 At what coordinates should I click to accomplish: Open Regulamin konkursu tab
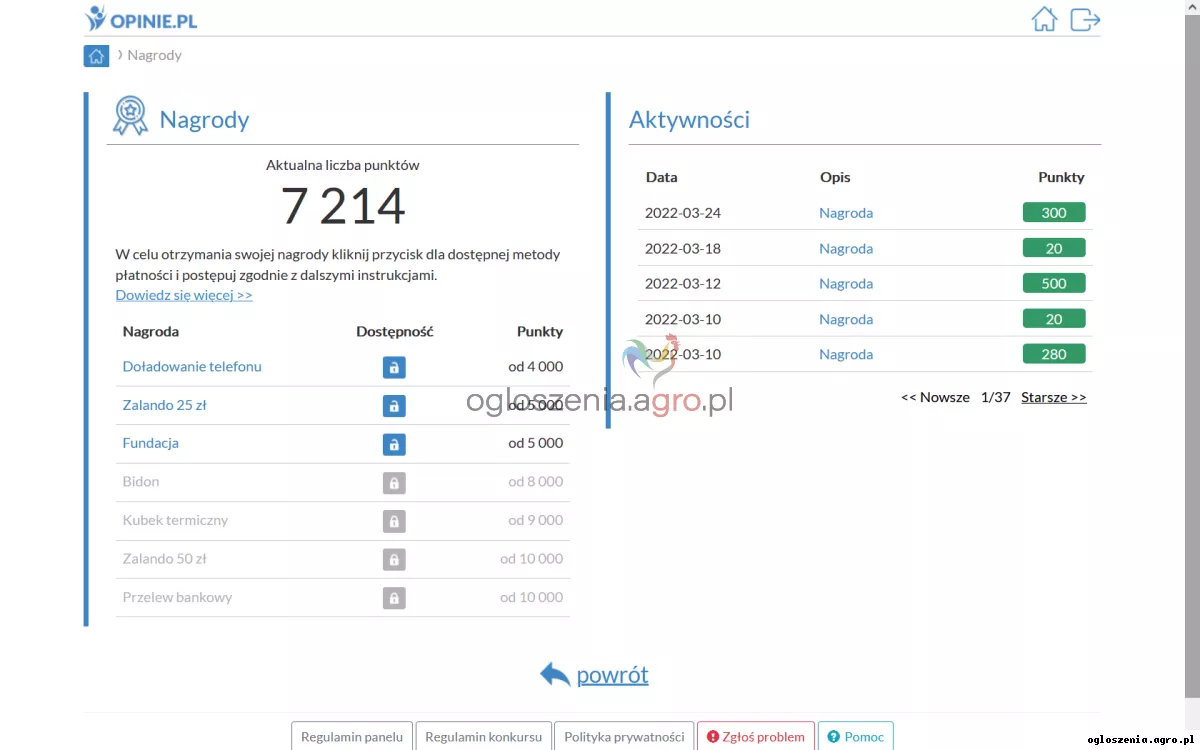point(483,737)
